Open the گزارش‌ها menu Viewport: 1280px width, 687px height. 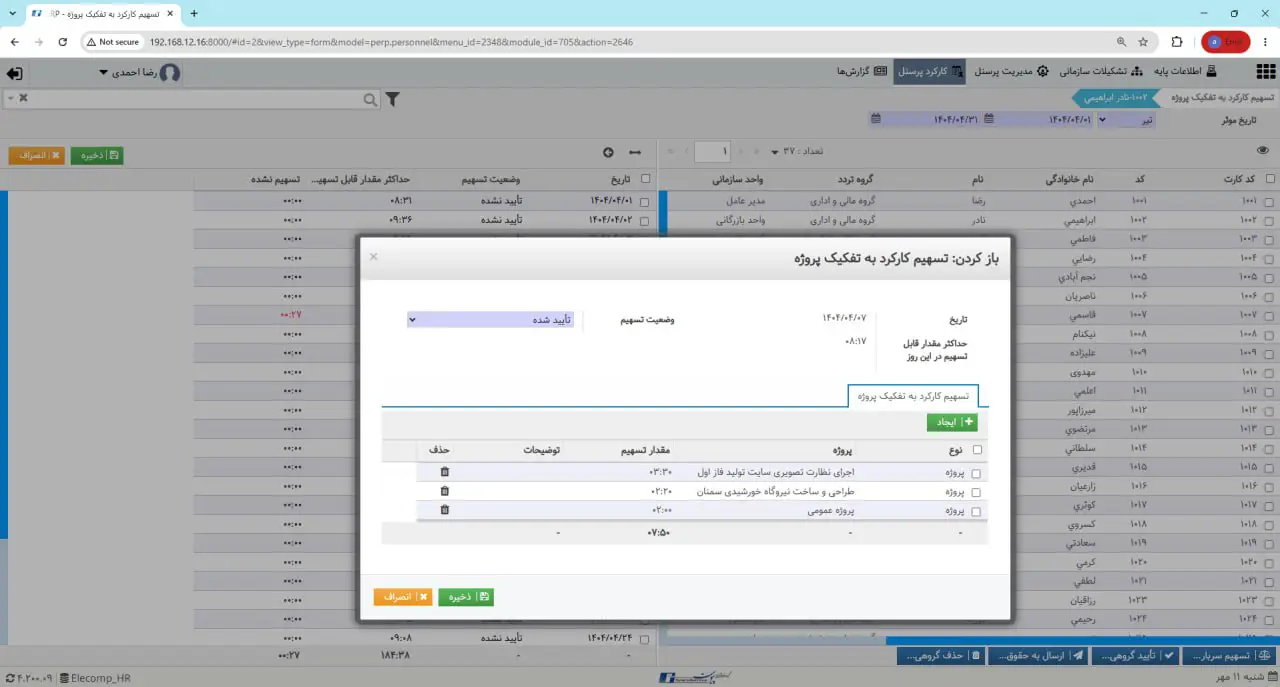point(863,72)
